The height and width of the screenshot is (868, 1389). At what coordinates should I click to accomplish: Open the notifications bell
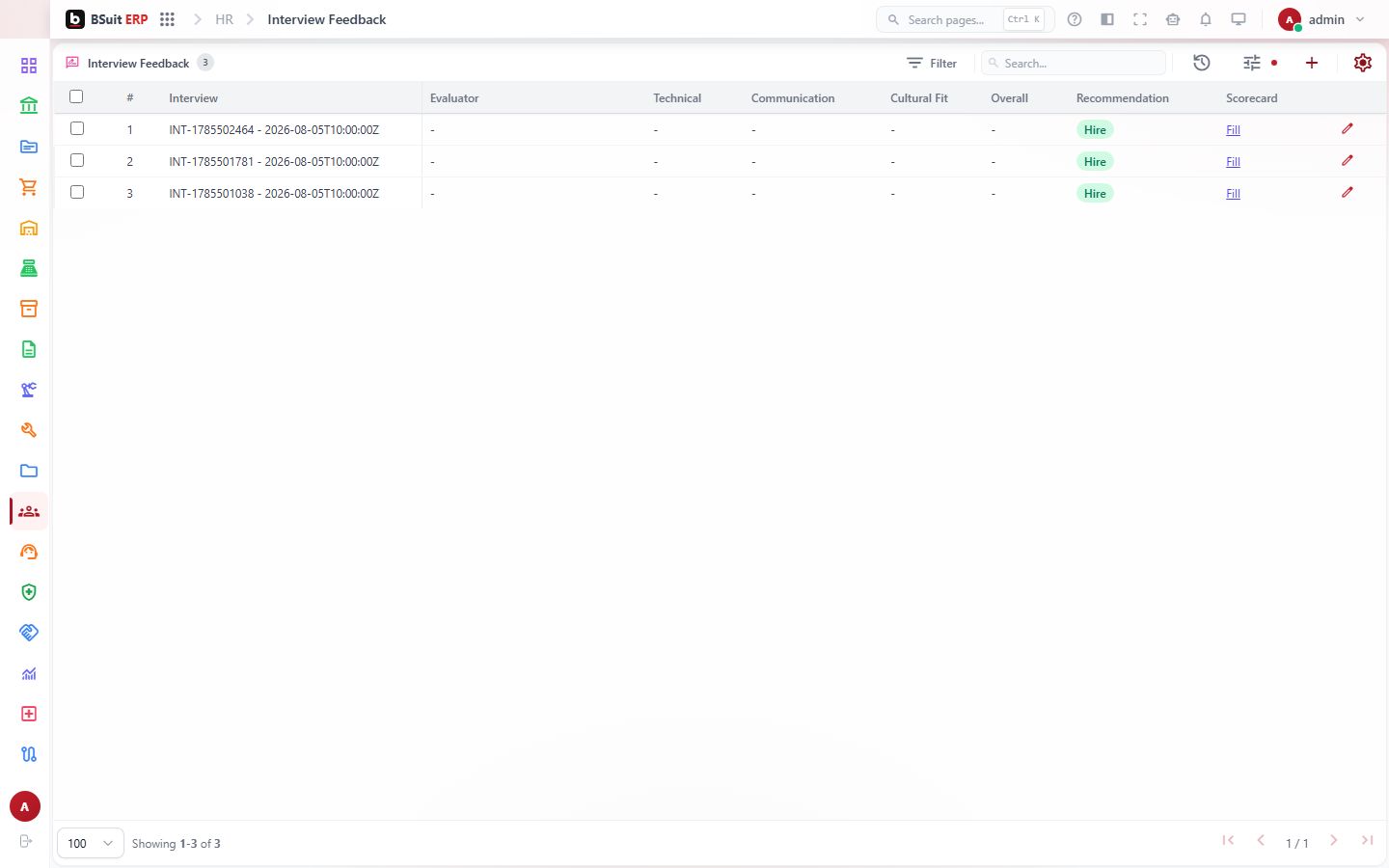click(1206, 19)
